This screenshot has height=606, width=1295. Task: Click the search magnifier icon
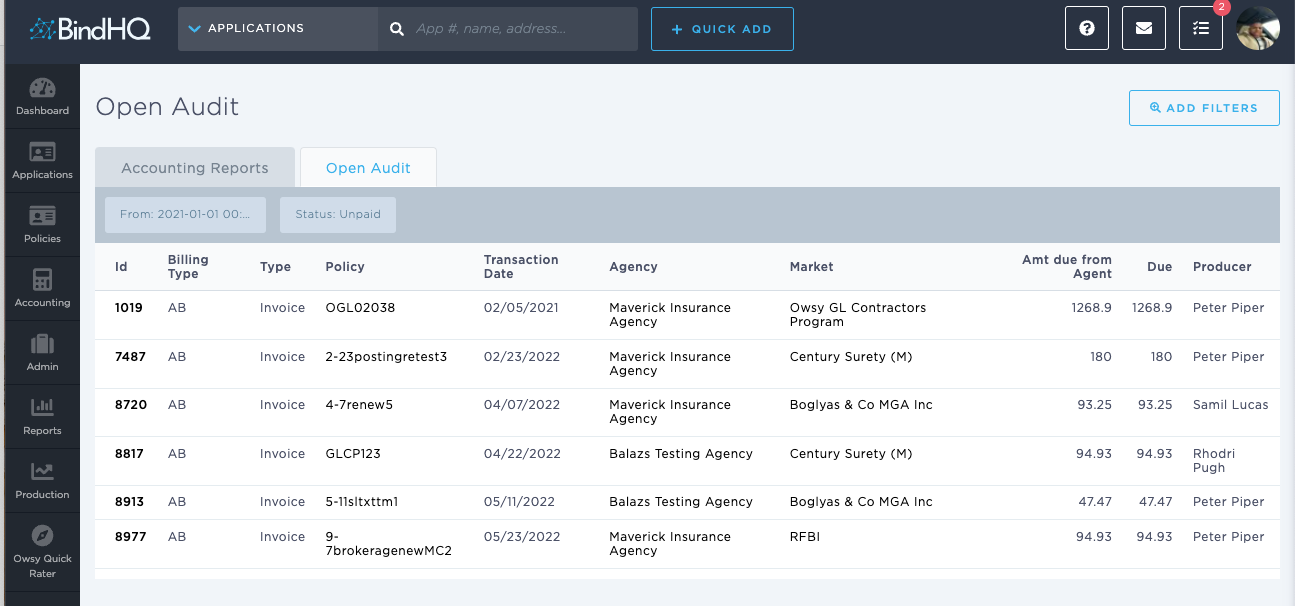[396, 29]
